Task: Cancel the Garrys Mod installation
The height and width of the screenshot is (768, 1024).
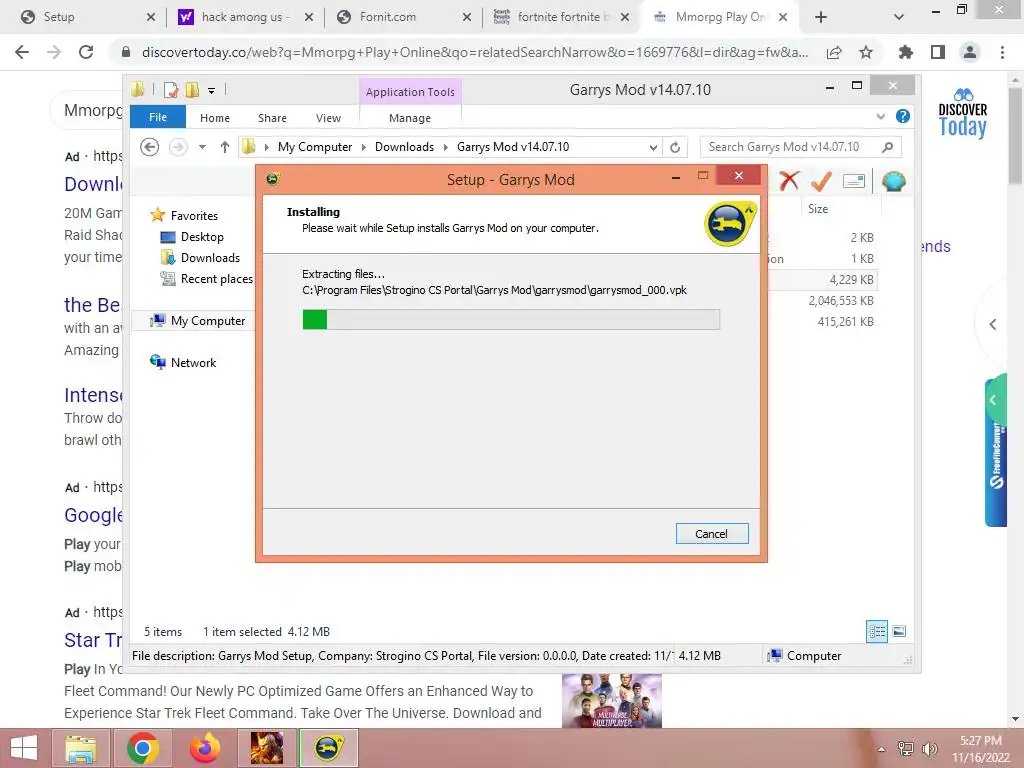Action: (x=711, y=534)
